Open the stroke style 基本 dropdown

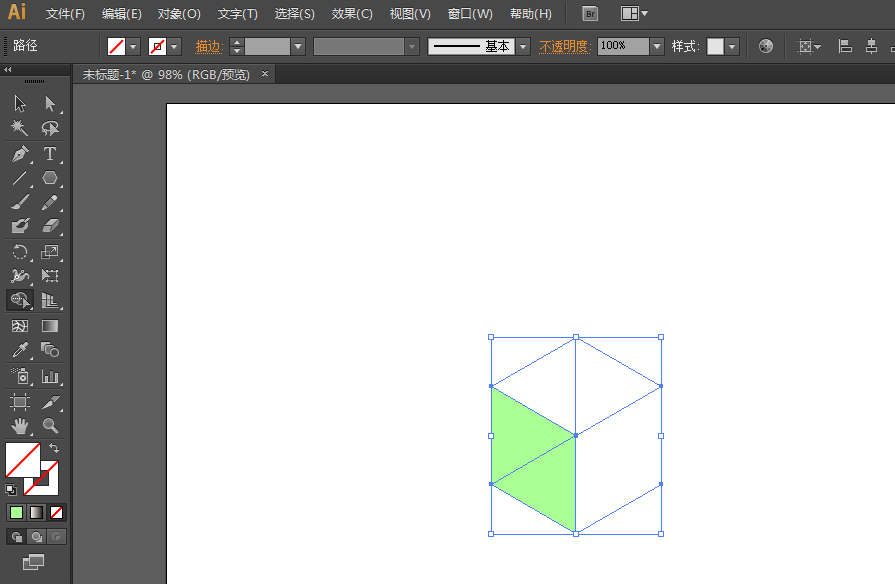point(523,46)
